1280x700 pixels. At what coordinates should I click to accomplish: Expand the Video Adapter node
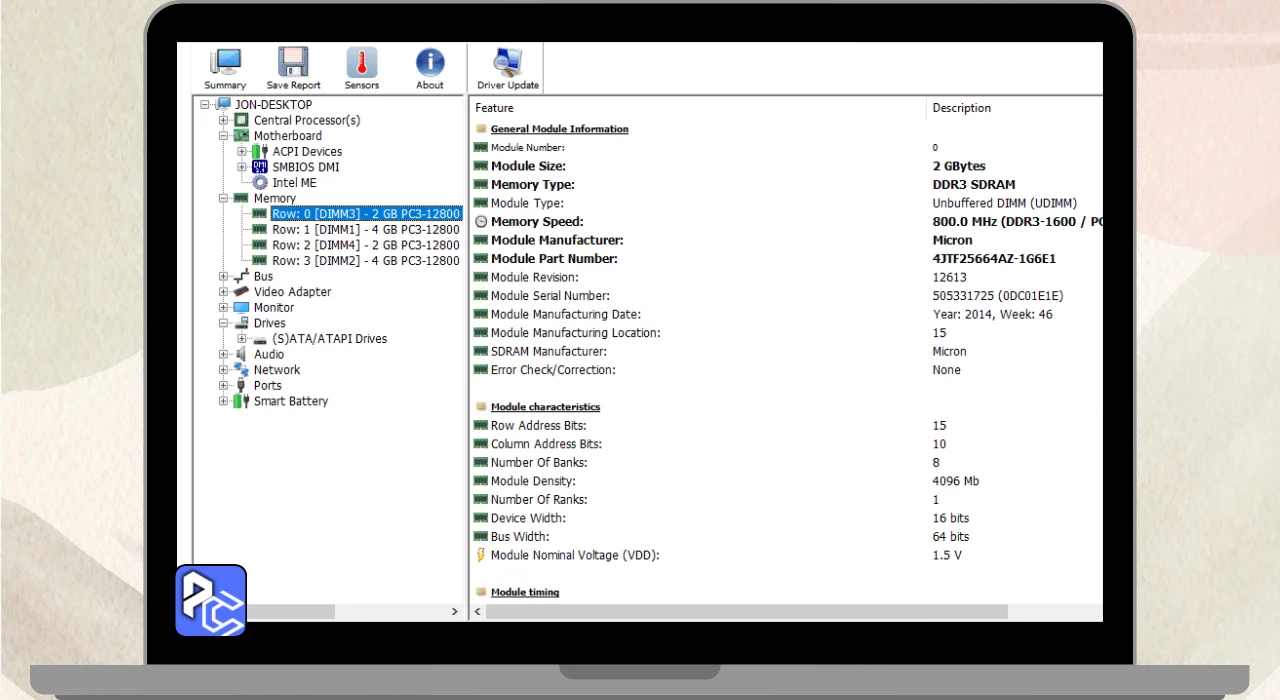pyautogui.click(x=224, y=292)
